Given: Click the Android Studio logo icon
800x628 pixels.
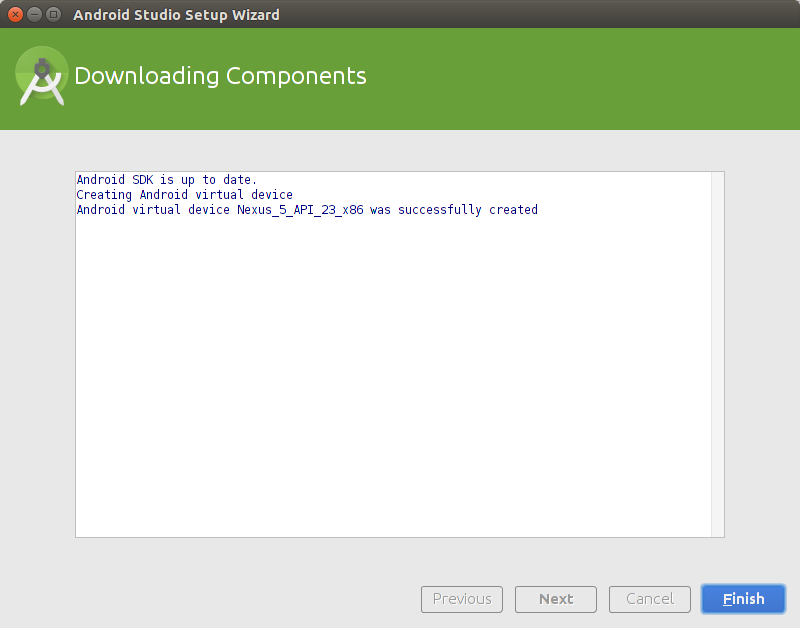Looking at the screenshot, I should [x=42, y=76].
